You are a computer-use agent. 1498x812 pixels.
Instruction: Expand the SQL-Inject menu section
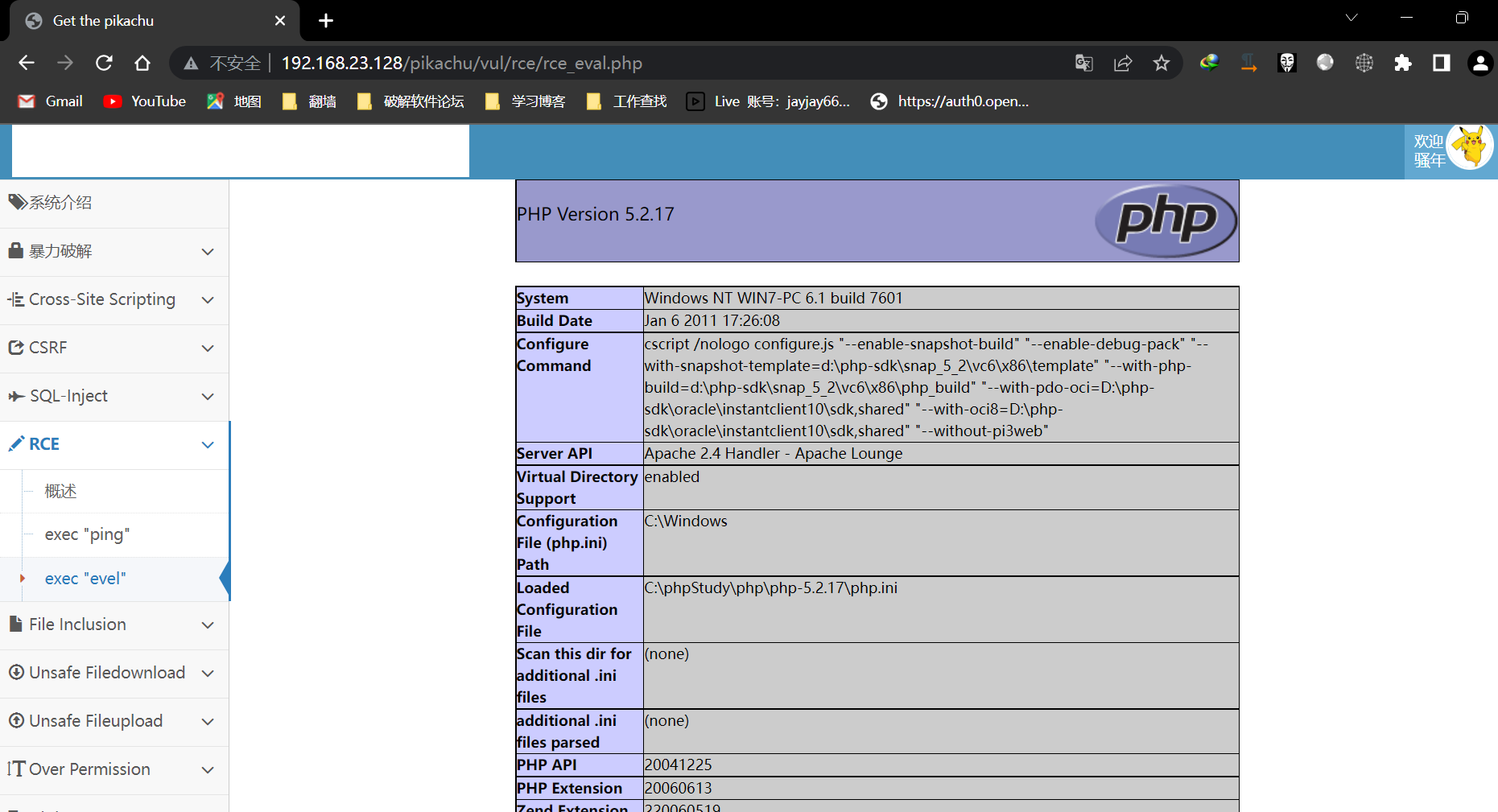[113, 396]
